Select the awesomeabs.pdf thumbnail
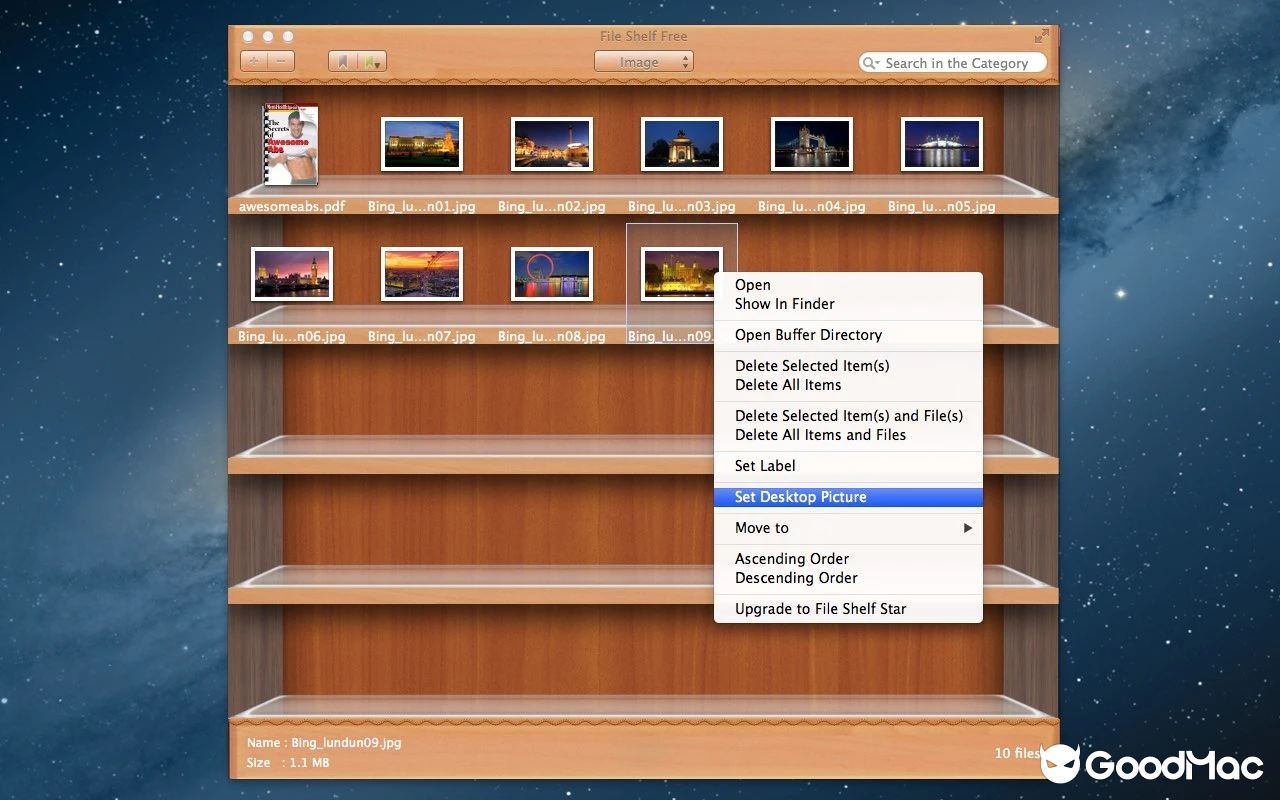Viewport: 1280px width, 800px height. click(x=291, y=145)
